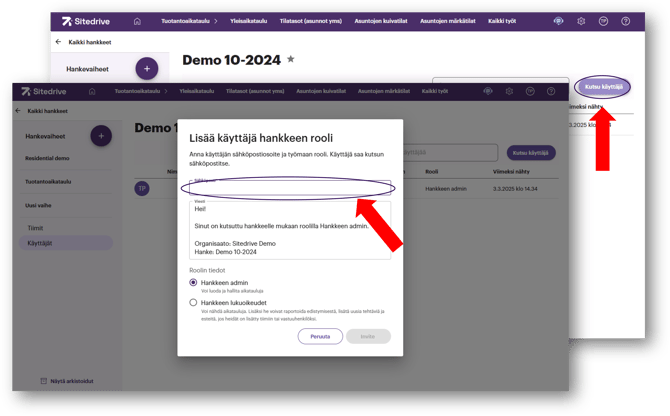Select the Hankkeen admin radio option
The image size is (670, 416).
[x=194, y=283]
